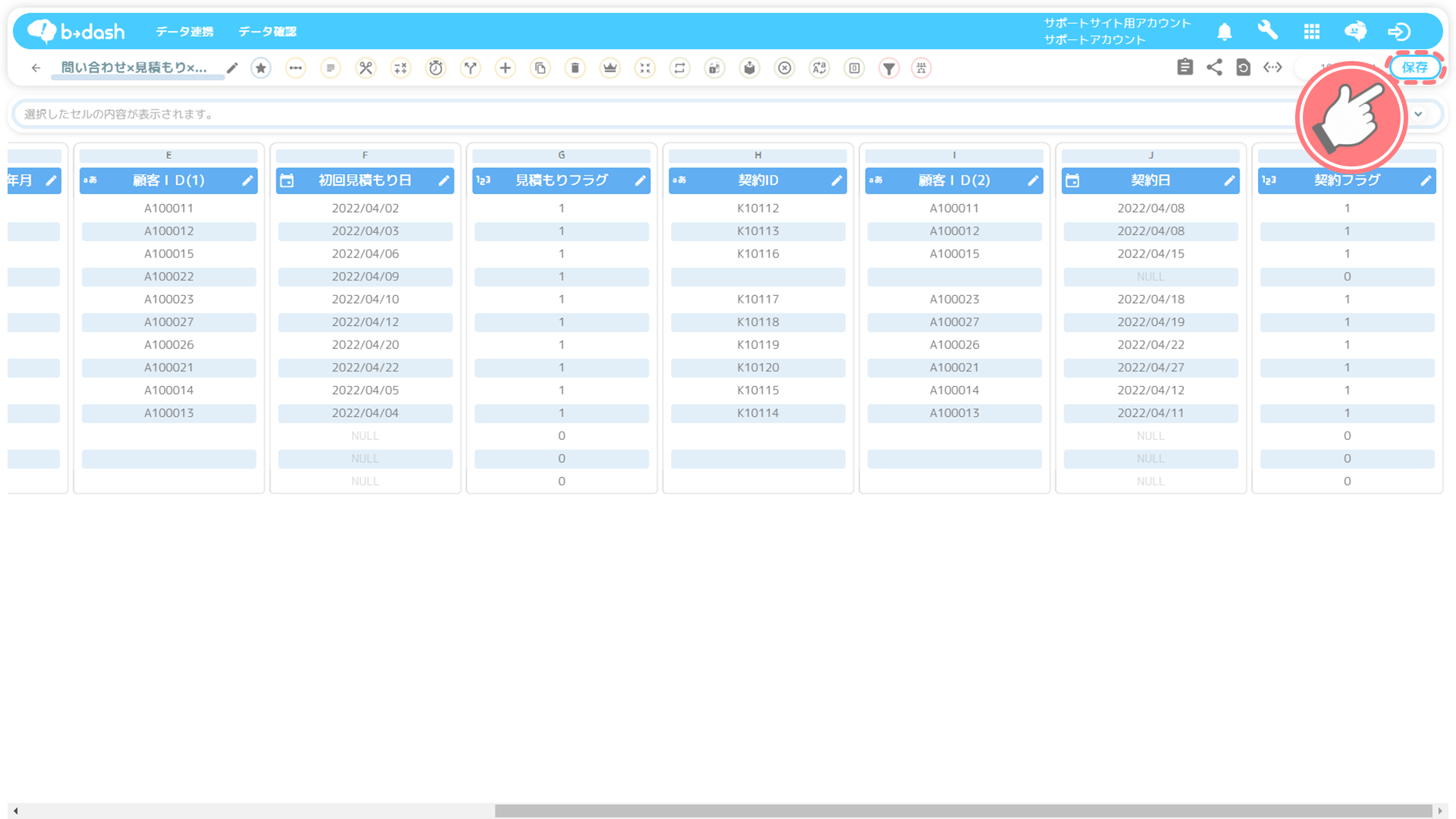Select cell K10120 in 契約ID column
1456x819 pixels.
tap(758, 368)
